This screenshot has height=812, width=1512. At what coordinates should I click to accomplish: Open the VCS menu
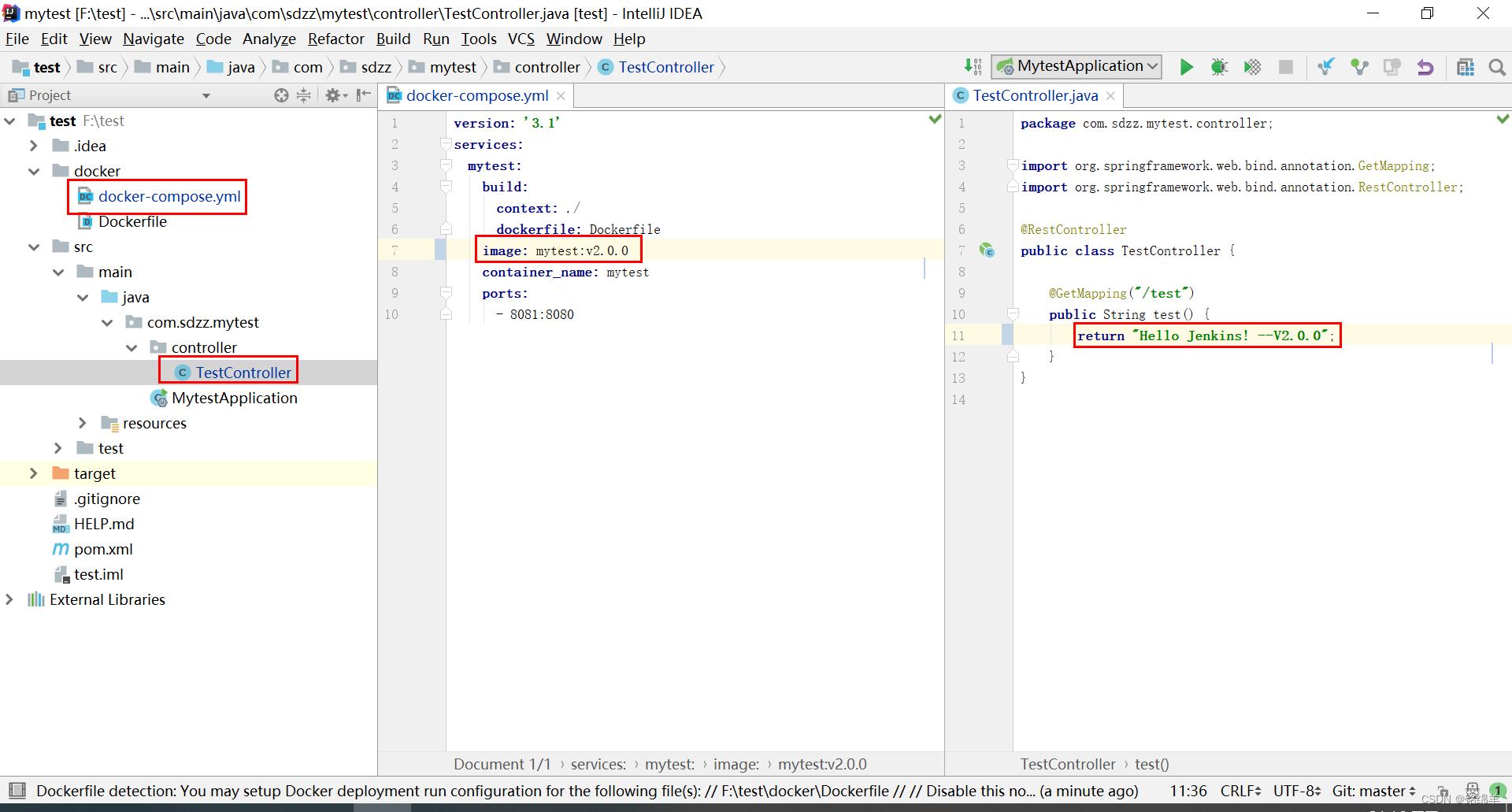521,39
